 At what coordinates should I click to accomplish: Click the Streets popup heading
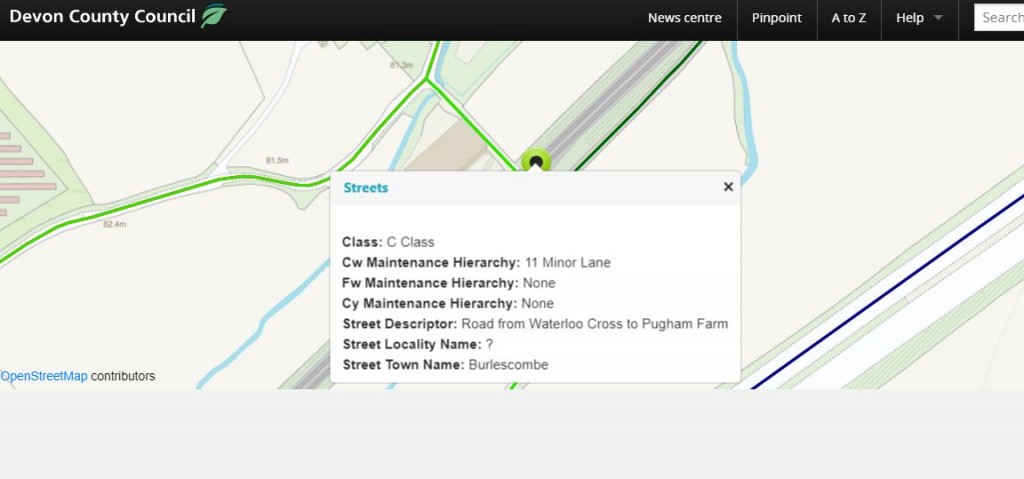pos(366,188)
